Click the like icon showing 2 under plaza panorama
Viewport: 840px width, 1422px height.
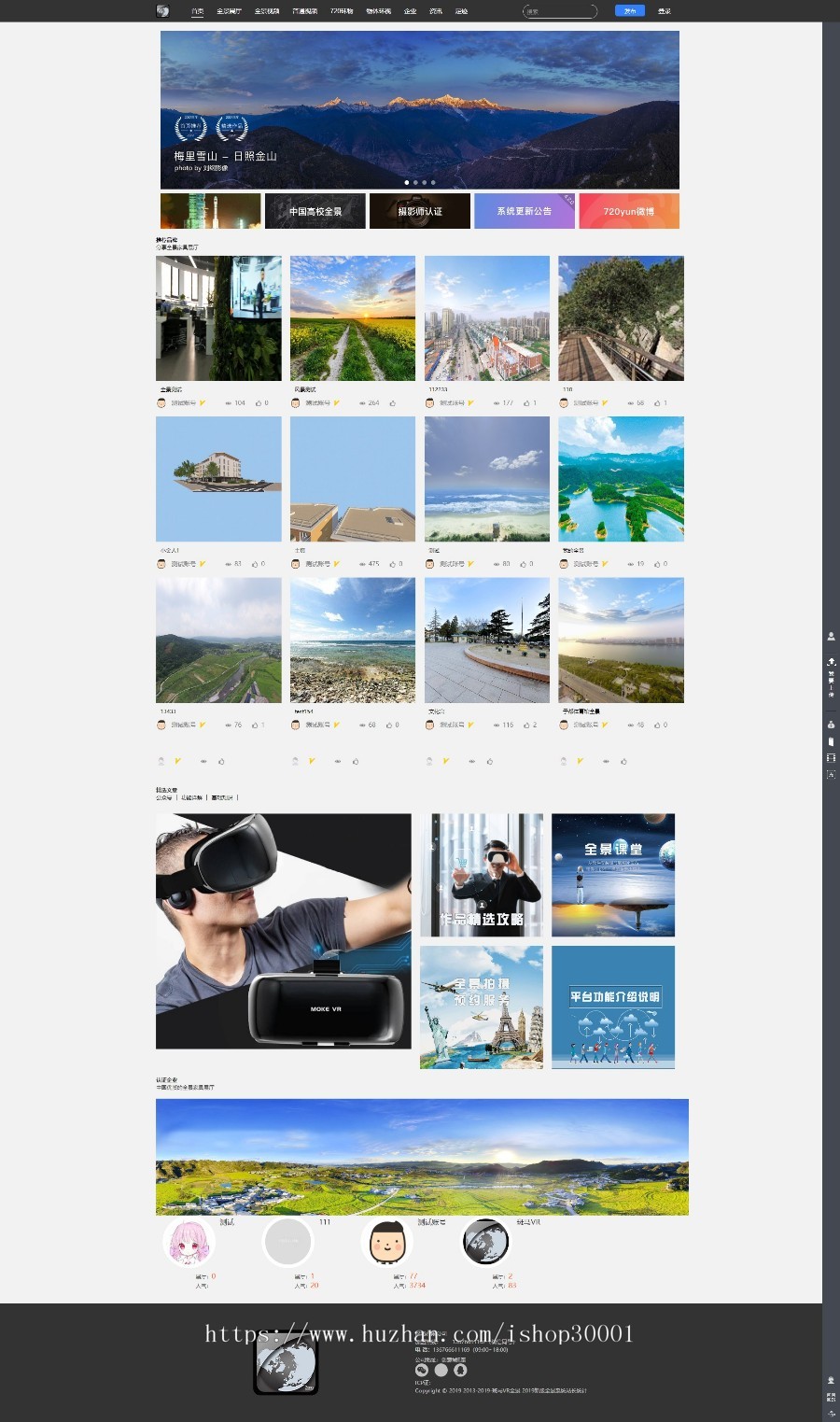pyautogui.click(x=526, y=725)
